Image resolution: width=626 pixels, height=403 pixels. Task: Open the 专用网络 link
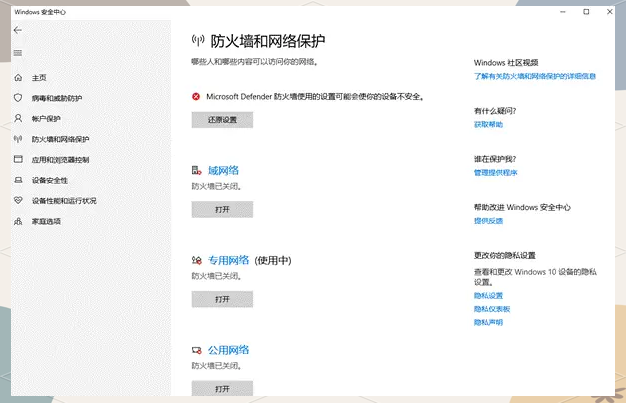(228, 260)
